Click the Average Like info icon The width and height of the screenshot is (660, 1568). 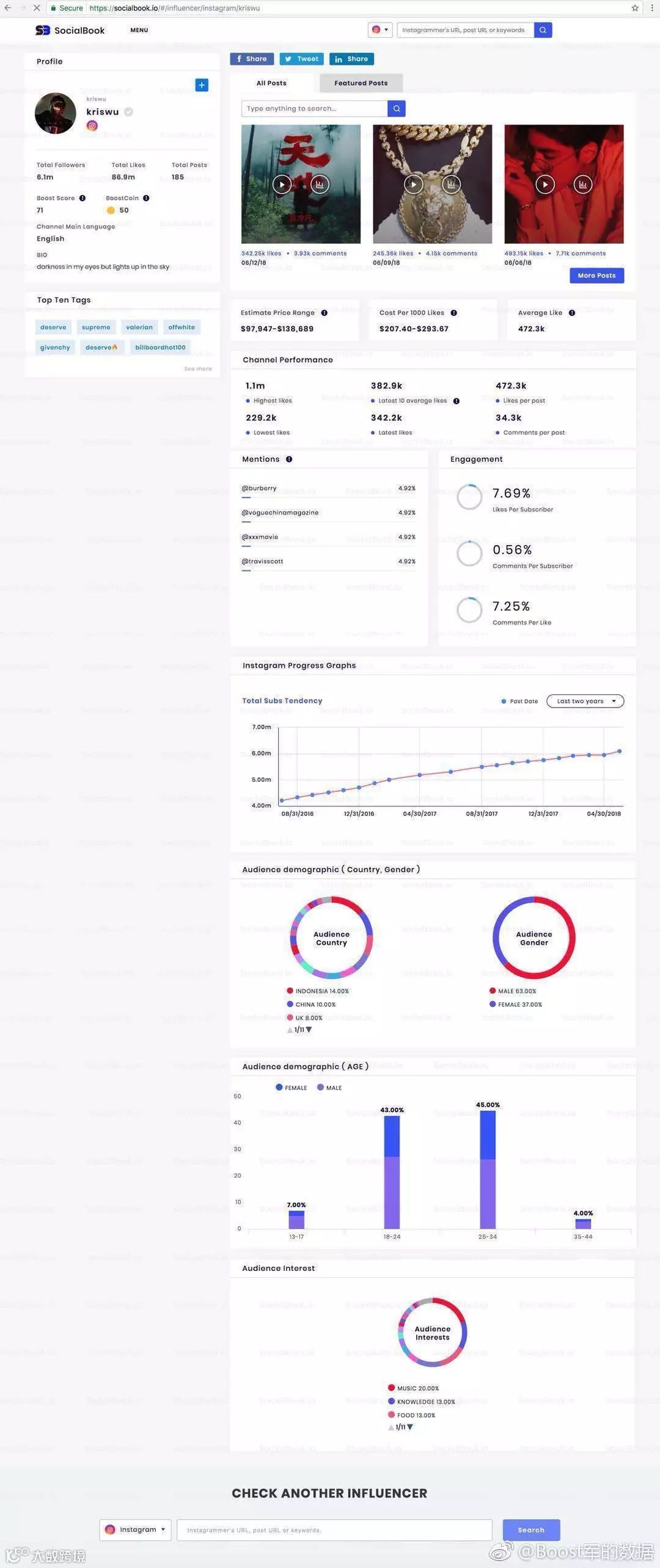coord(572,313)
